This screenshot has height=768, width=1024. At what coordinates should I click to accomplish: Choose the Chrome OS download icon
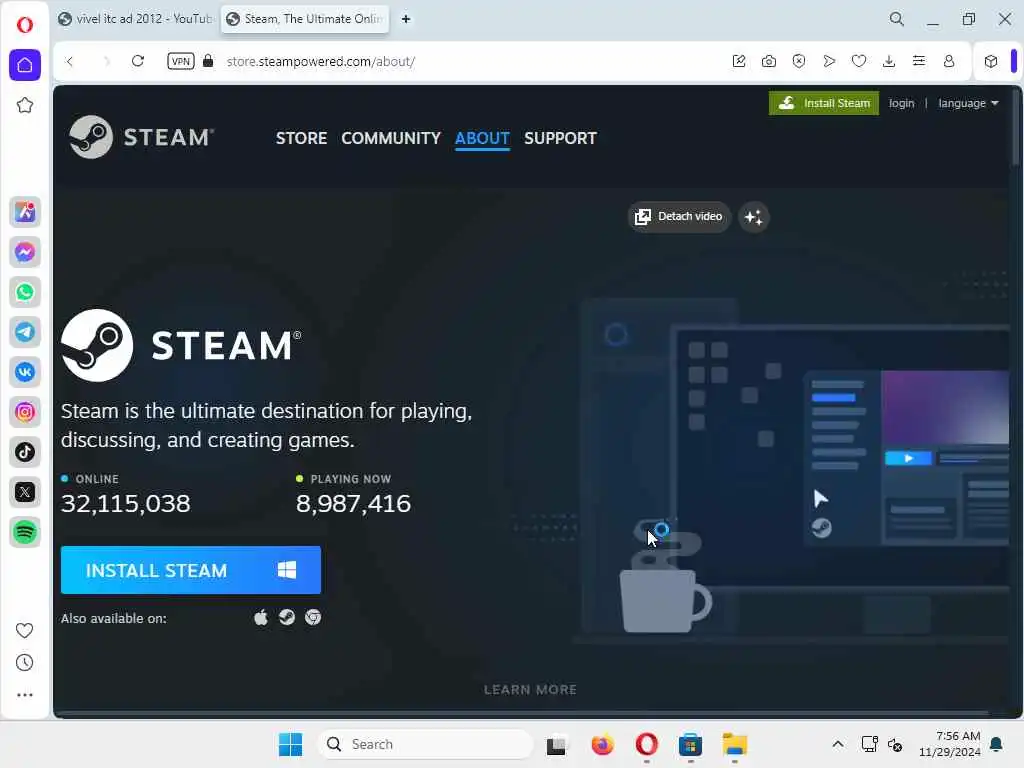(313, 618)
